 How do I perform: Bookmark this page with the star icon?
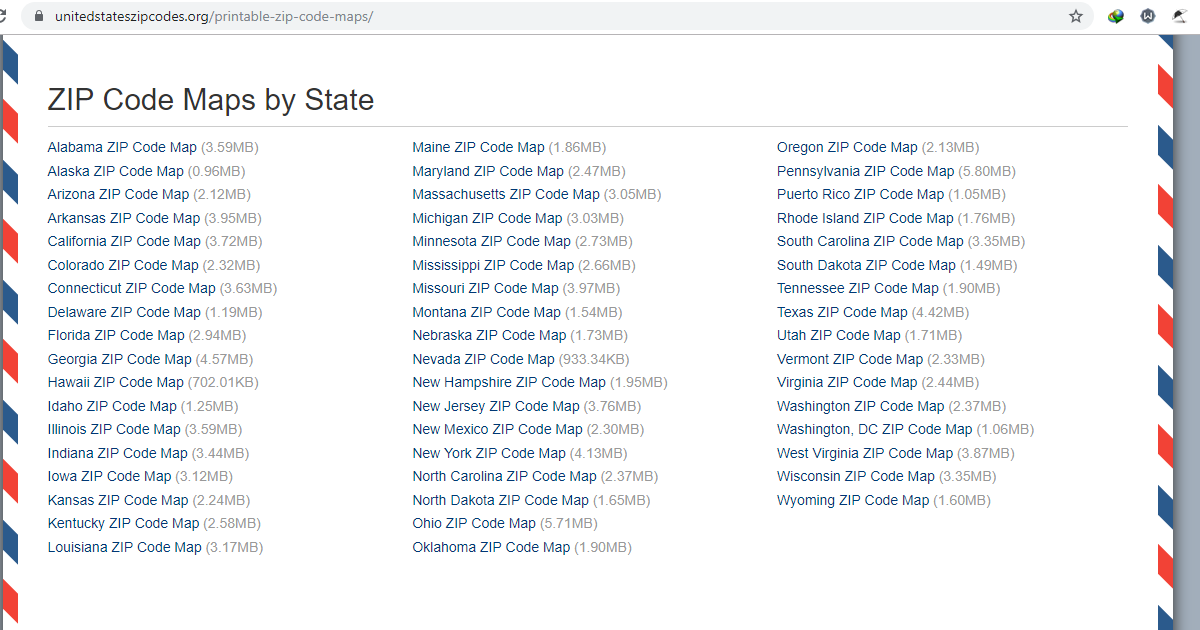1076,17
